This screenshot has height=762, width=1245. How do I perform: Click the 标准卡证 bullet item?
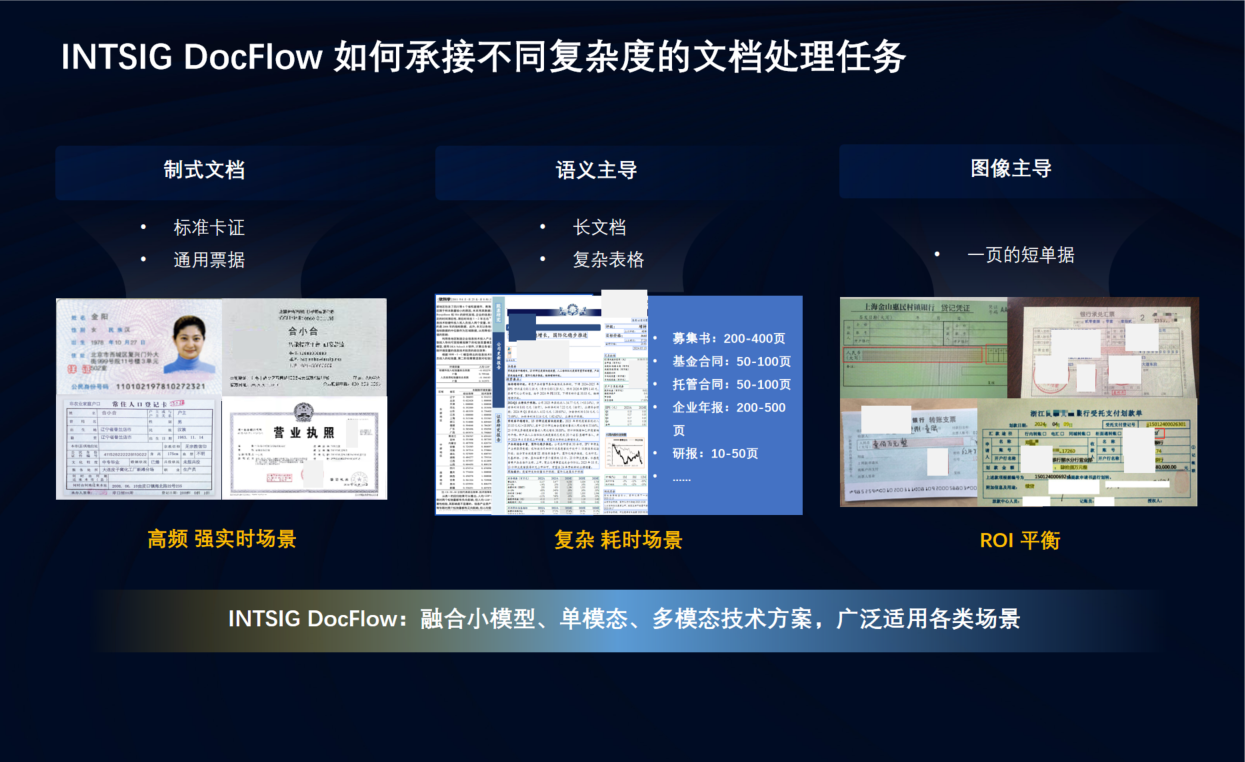(x=209, y=228)
